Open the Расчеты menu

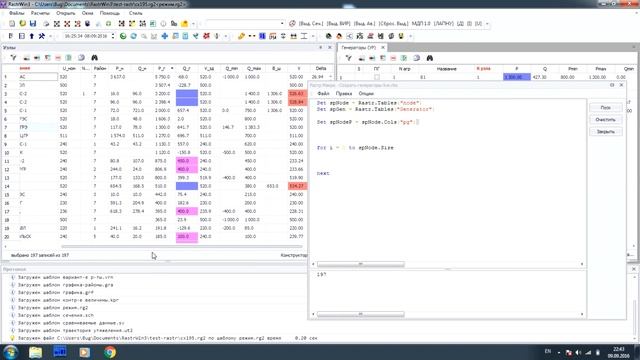pyautogui.click(x=40, y=13)
